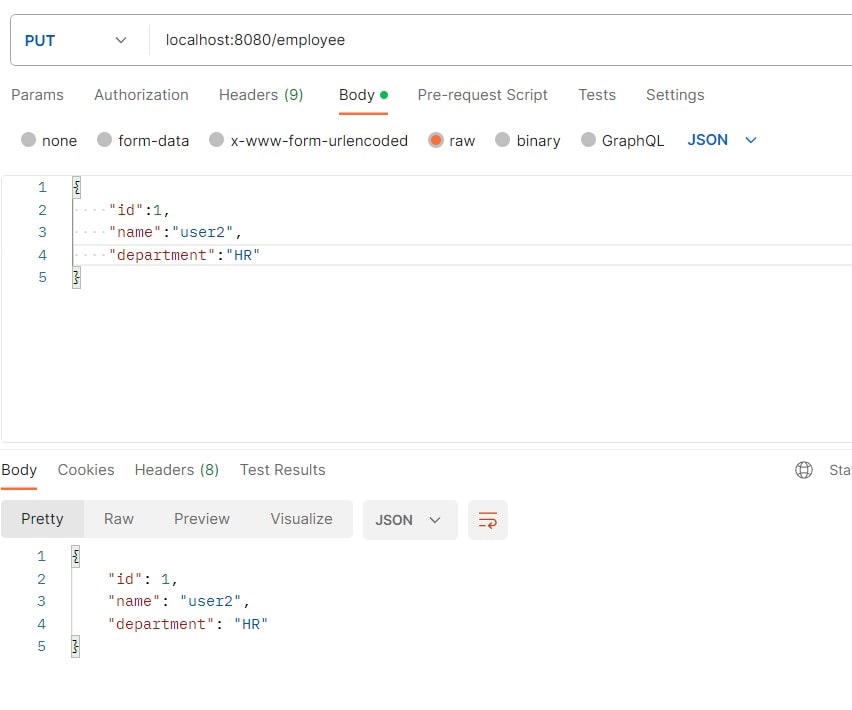Select the form-data radio option
This screenshot has height=710, width=852.
(104, 140)
